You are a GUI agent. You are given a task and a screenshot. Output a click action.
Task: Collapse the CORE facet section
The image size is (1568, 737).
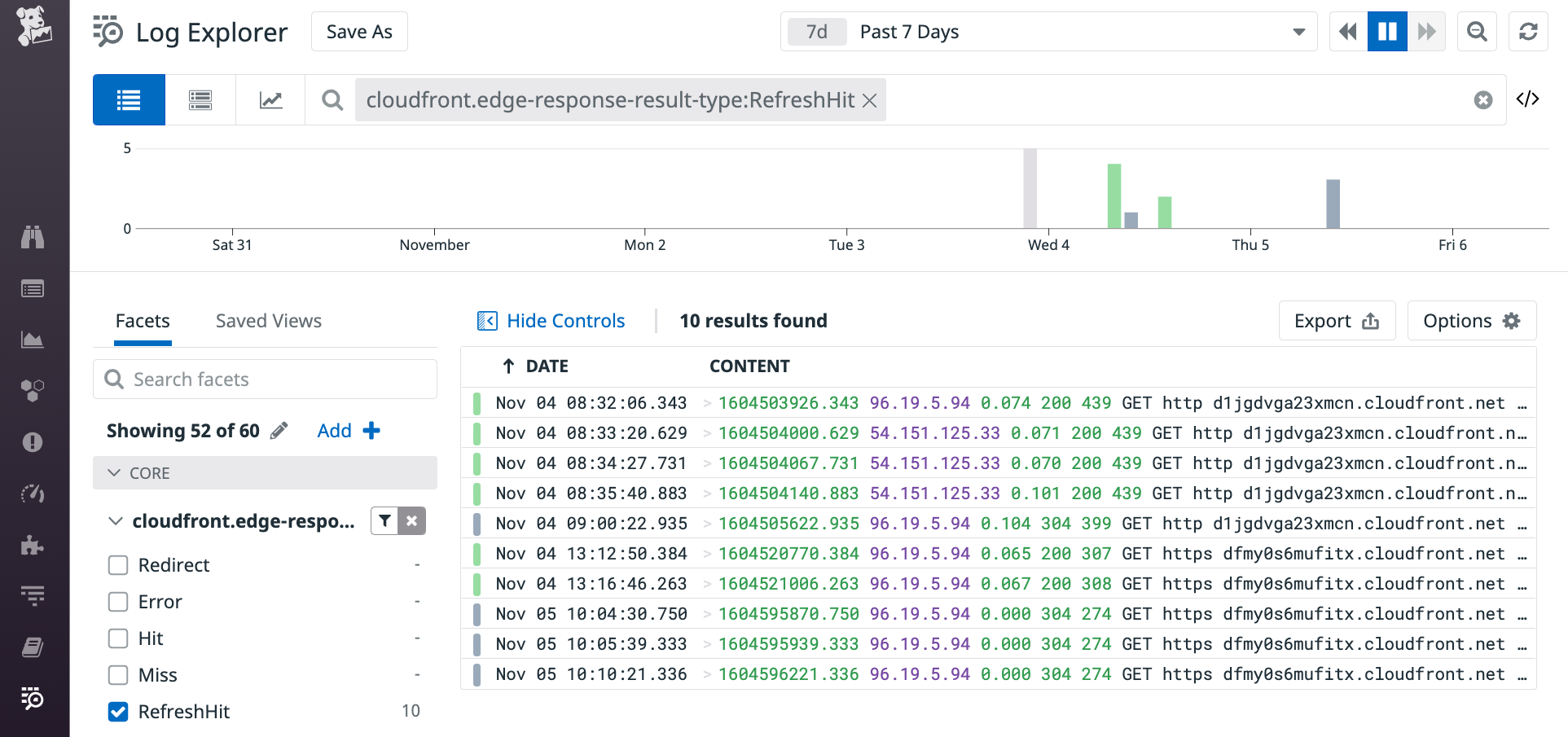click(x=115, y=472)
